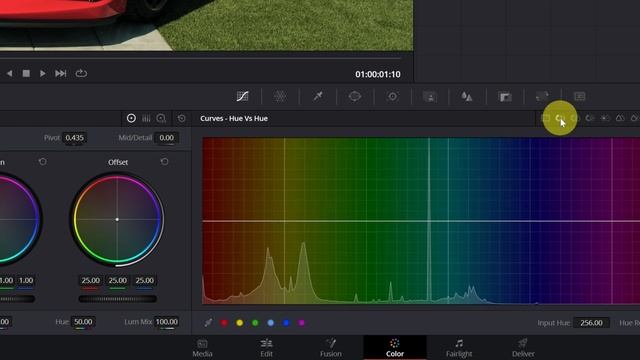Add blue hue control points
Image resolution: width=640 pixels, height=360 pixels.
286,323
